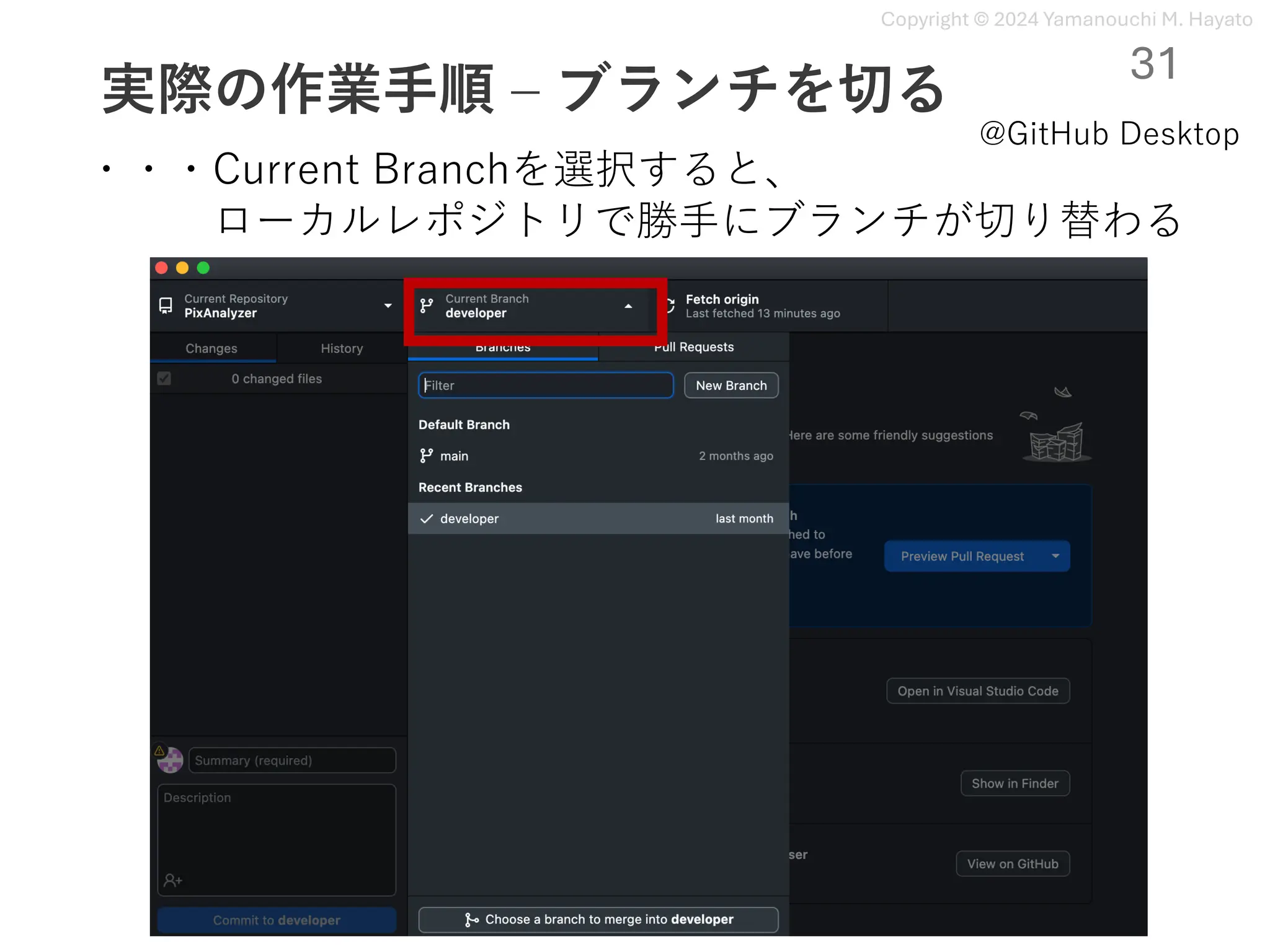This screenshot has height=952, width=1270.
Task: Click the branch icon next to main
Action: coord(427,456)
